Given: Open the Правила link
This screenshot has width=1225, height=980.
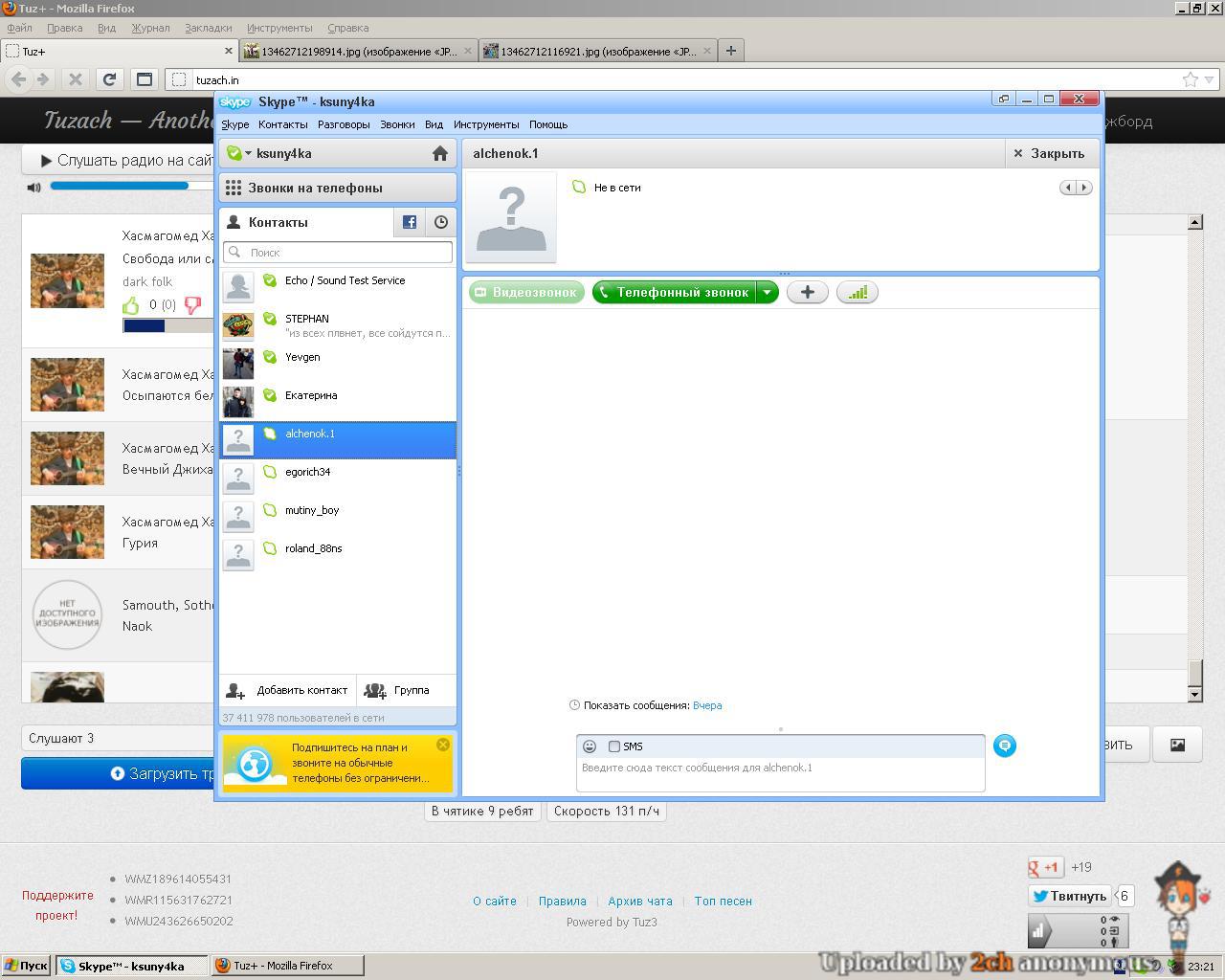Looking at the screenshot, I should 563,901.
